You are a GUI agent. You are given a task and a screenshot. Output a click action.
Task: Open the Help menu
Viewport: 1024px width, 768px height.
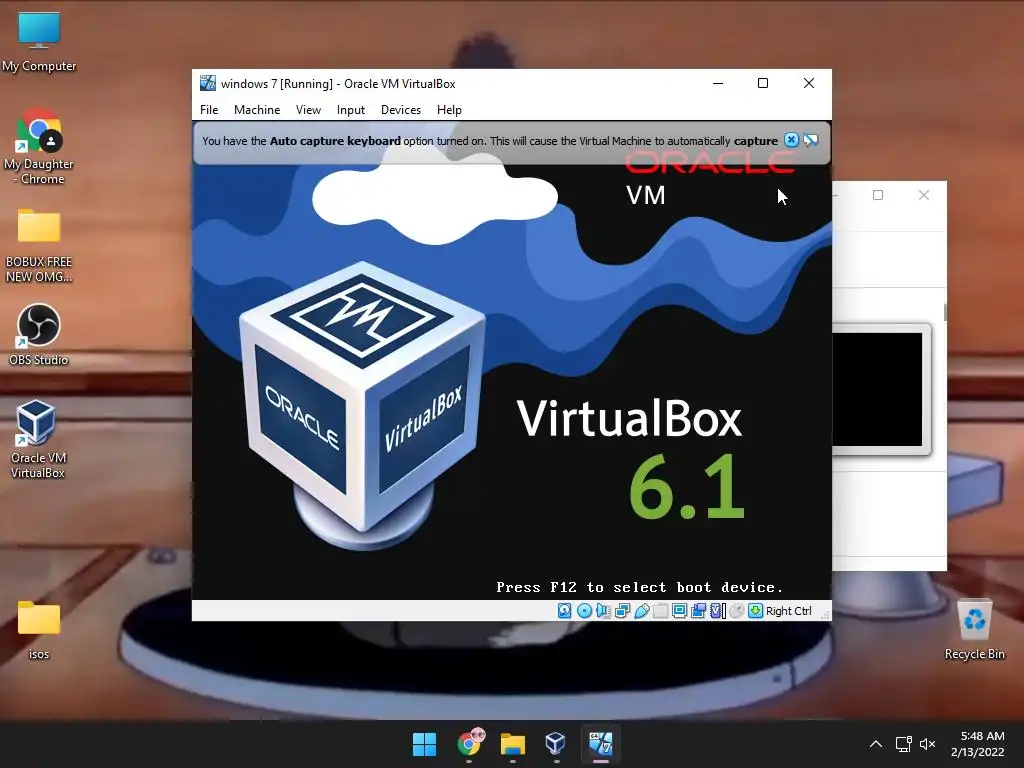449,110
